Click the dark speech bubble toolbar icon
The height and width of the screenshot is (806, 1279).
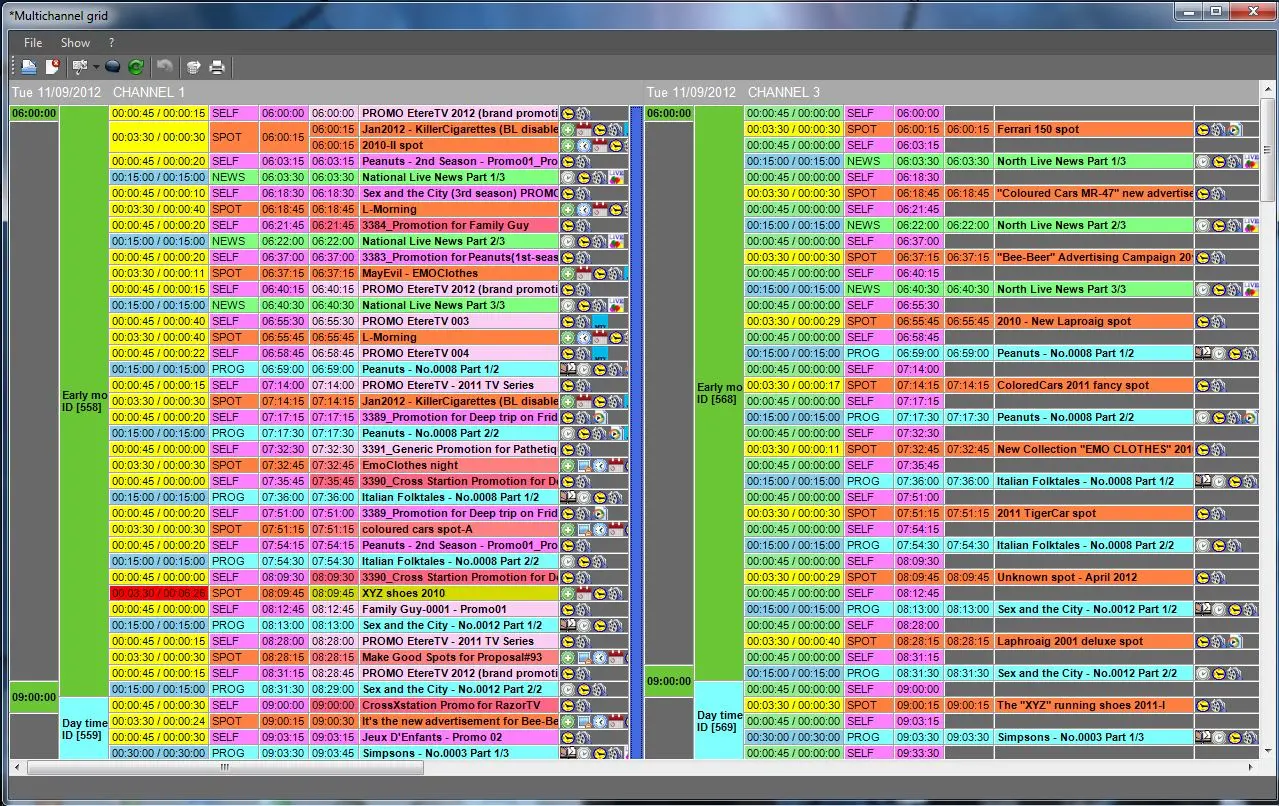113,67
